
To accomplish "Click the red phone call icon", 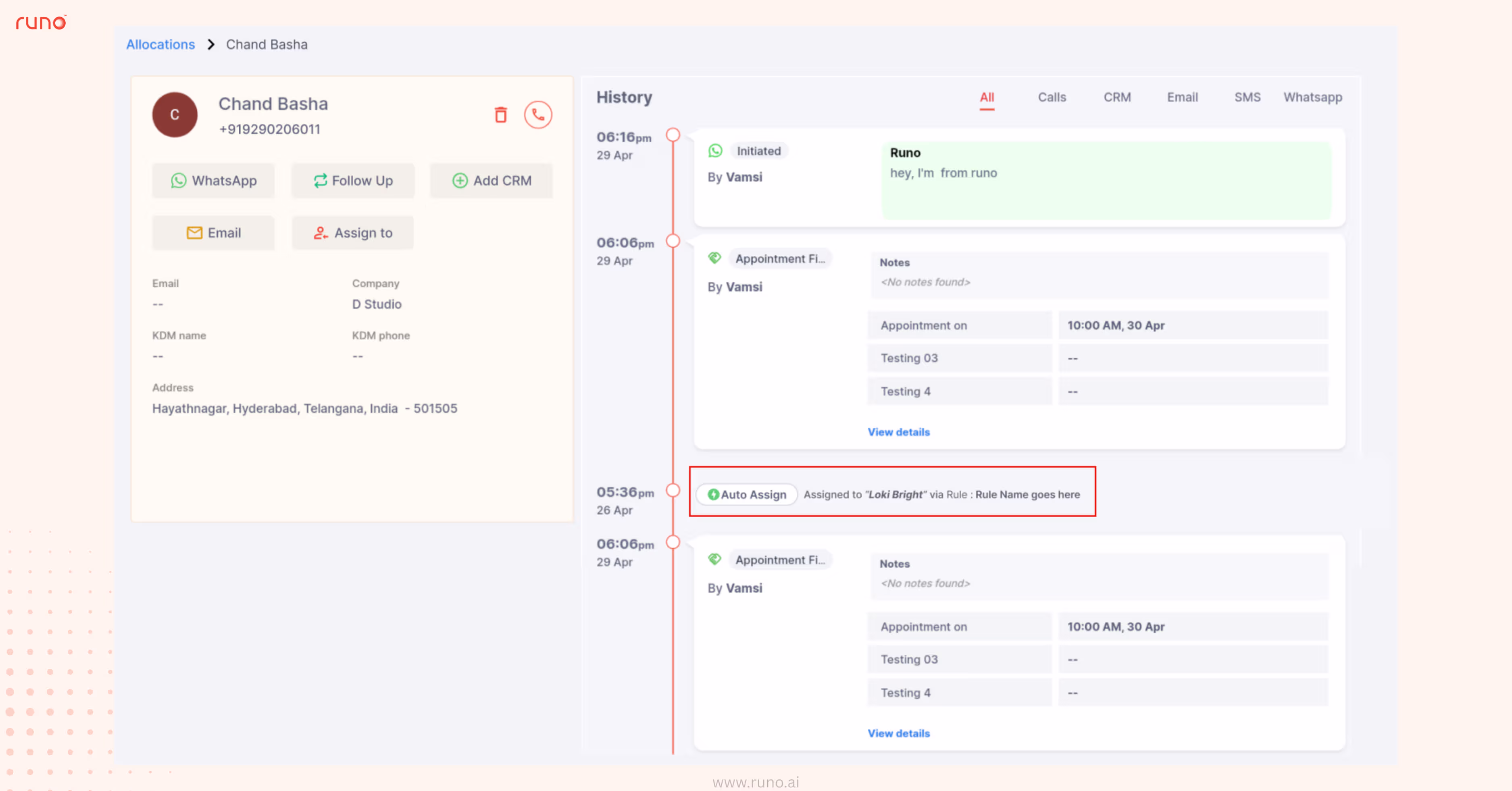I will [x=537, y=115].
